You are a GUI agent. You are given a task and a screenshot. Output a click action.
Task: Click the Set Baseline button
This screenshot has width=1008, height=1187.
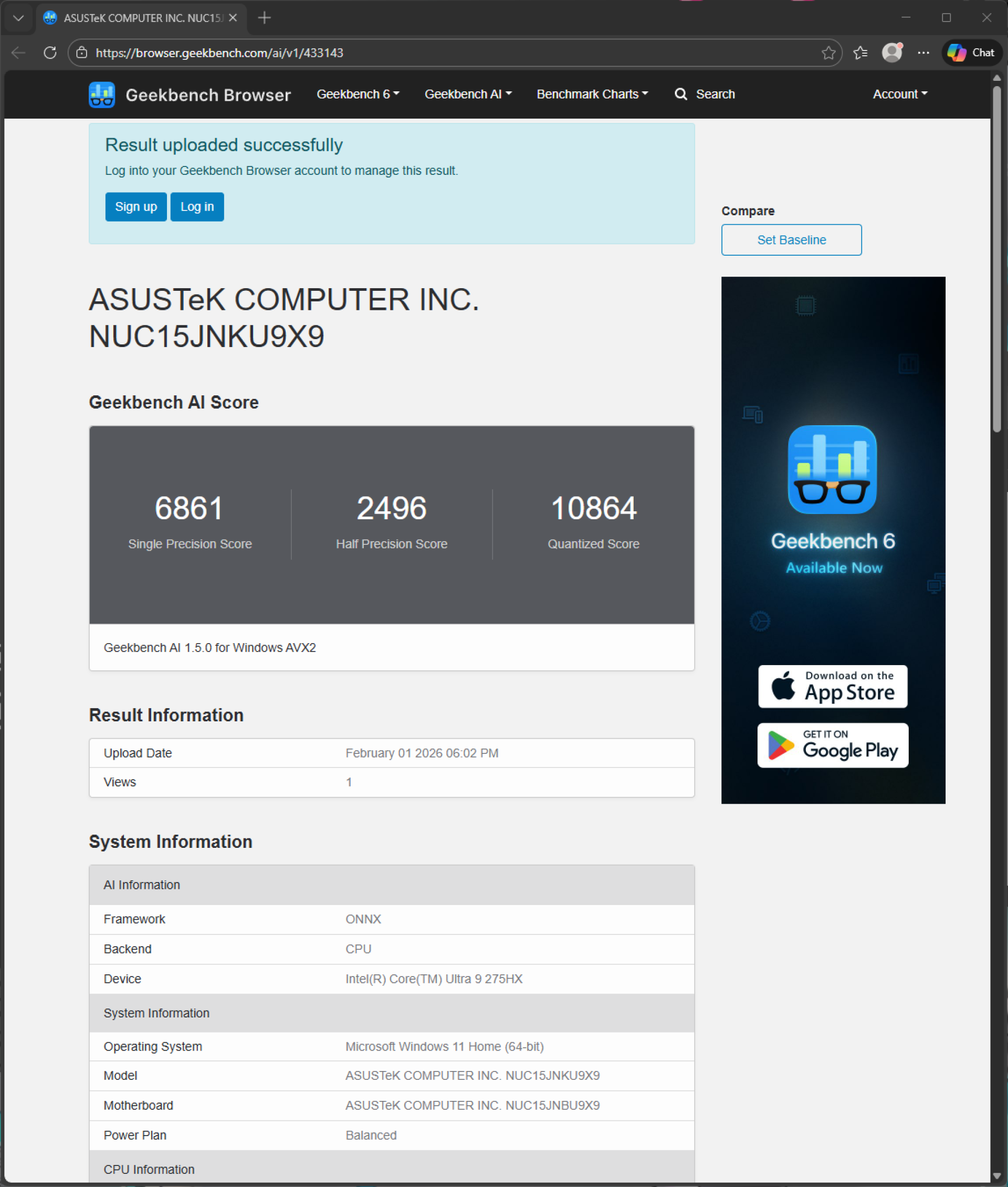pyautogui.click(x=791, y=239)
